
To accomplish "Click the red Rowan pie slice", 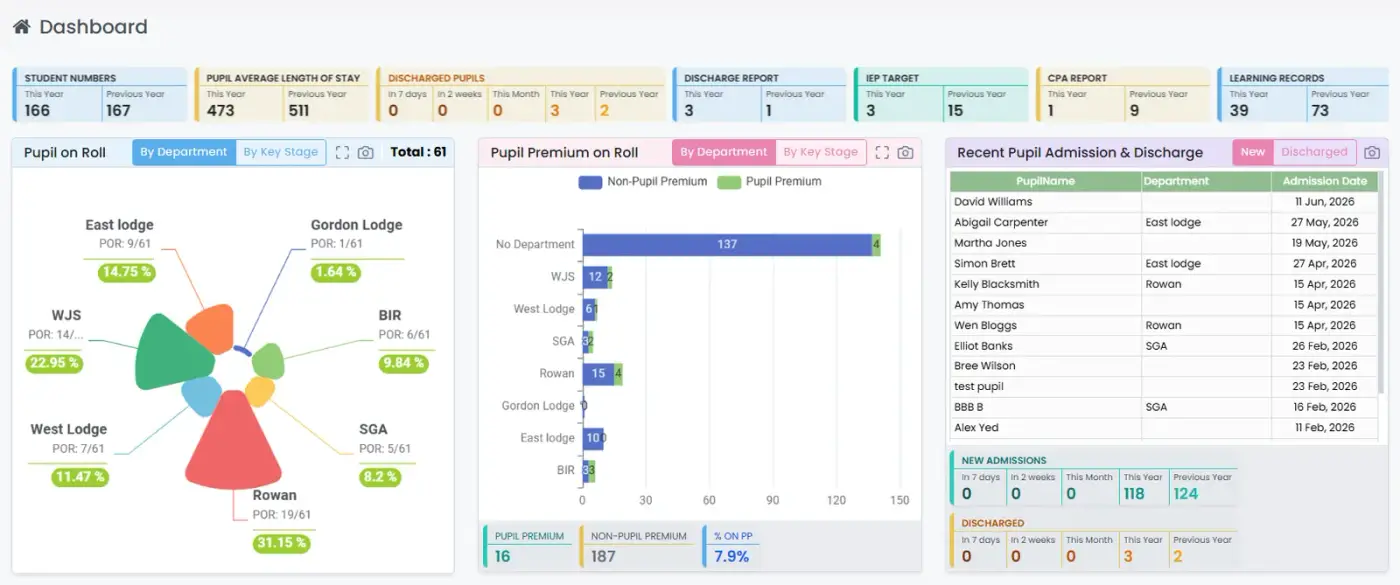I will click(x=233, y=445).
